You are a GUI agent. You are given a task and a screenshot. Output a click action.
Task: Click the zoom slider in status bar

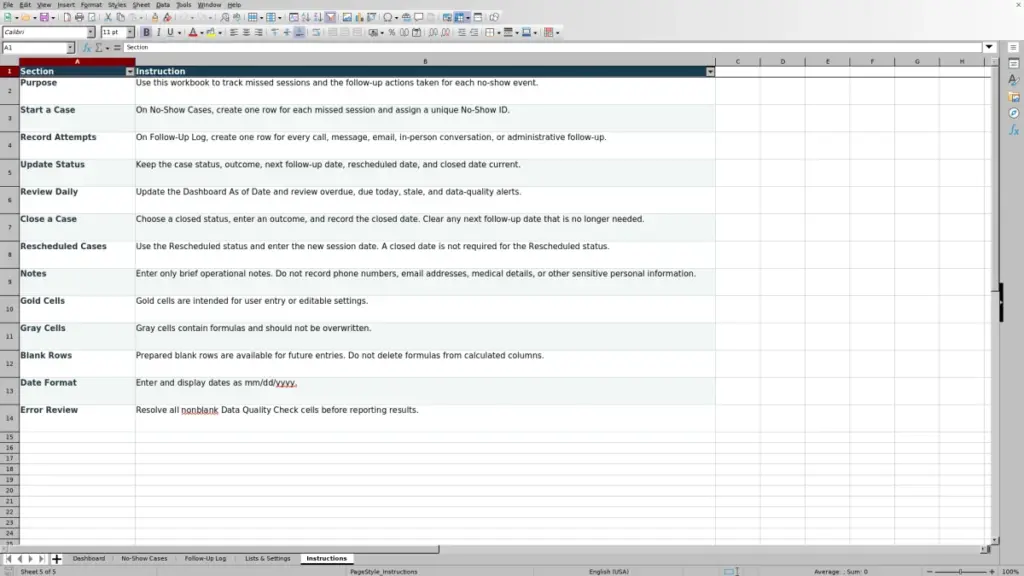tap(961, 571)
